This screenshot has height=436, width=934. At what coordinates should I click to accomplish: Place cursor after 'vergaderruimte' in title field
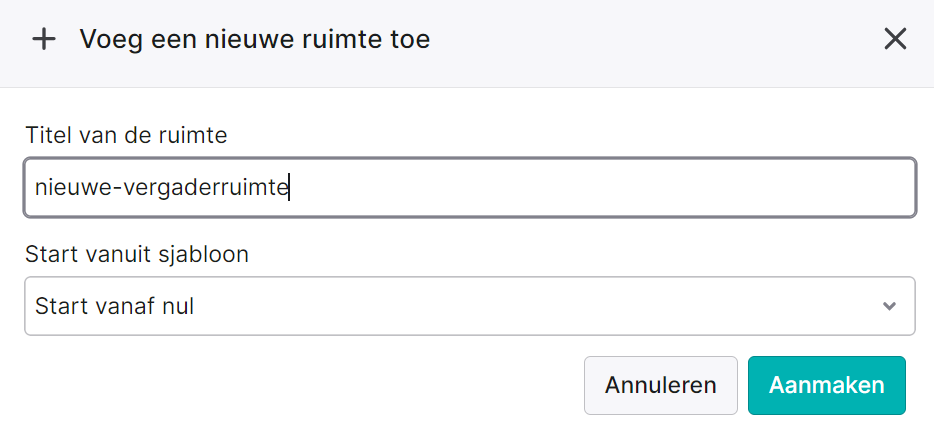(x=289, y=187)
